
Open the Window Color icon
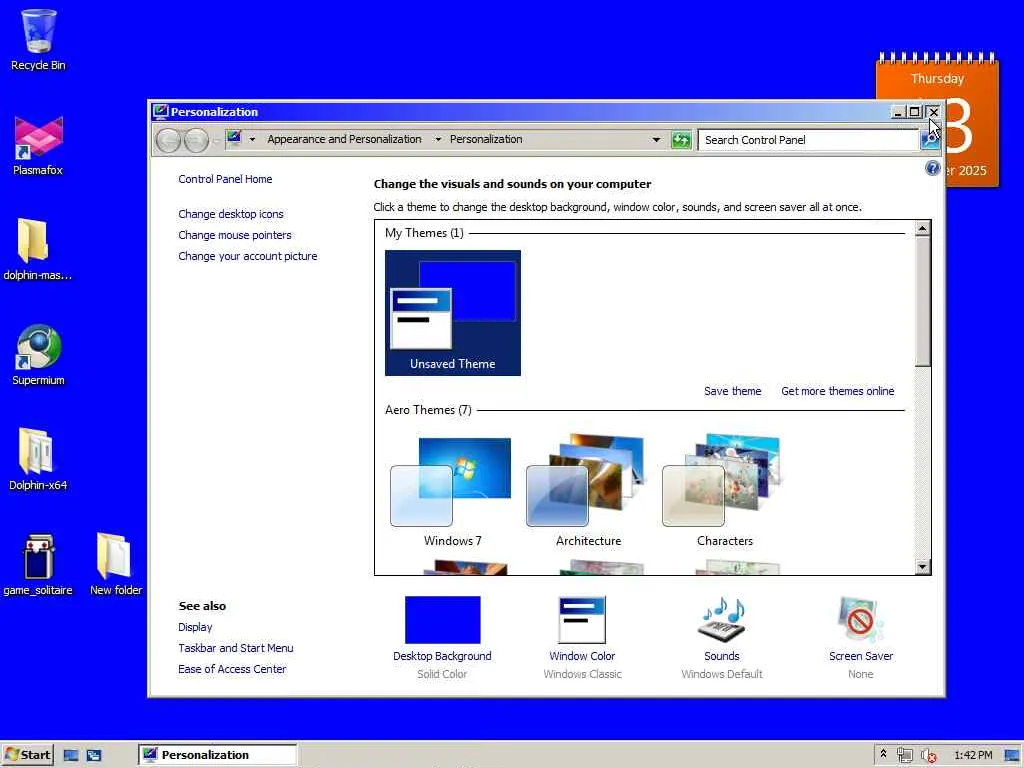pyautogui.click(x=582, y=620)
